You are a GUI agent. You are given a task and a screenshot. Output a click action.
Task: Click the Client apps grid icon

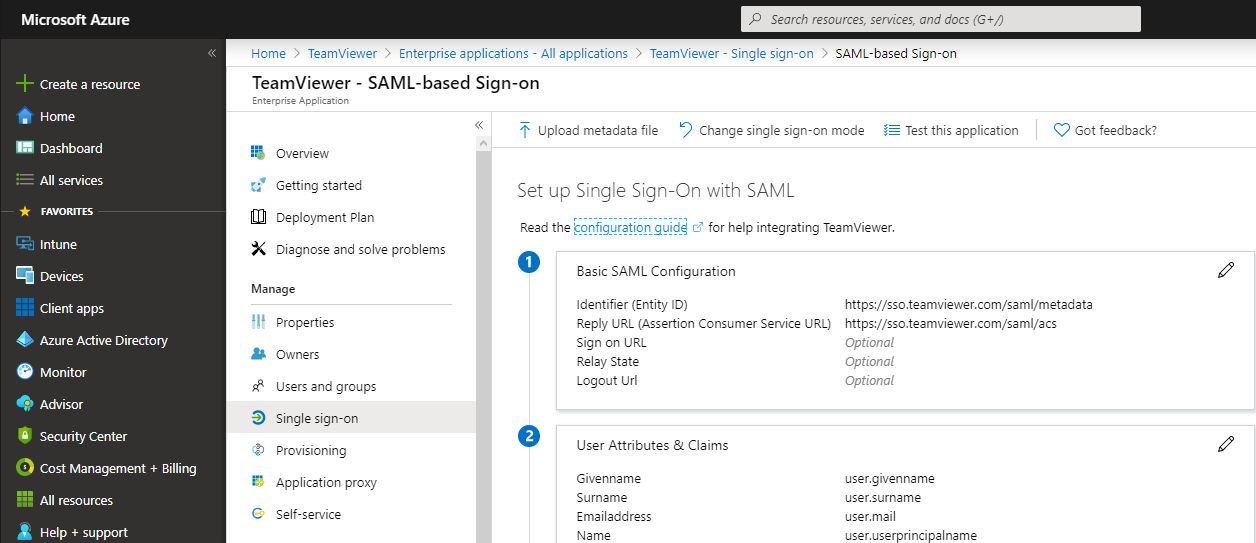[x=25, y=308]
